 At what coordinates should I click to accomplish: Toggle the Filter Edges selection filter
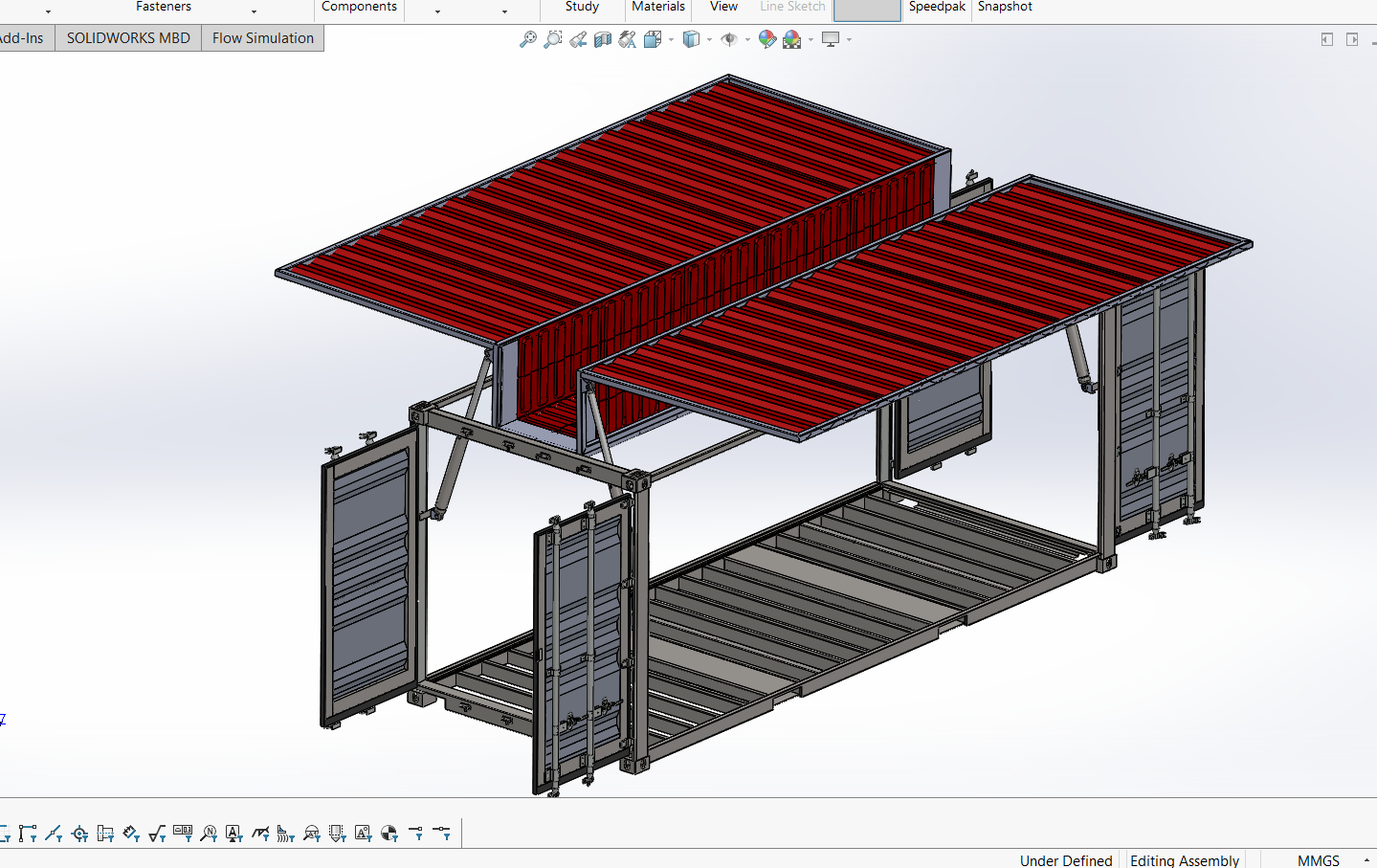(28, 834)
